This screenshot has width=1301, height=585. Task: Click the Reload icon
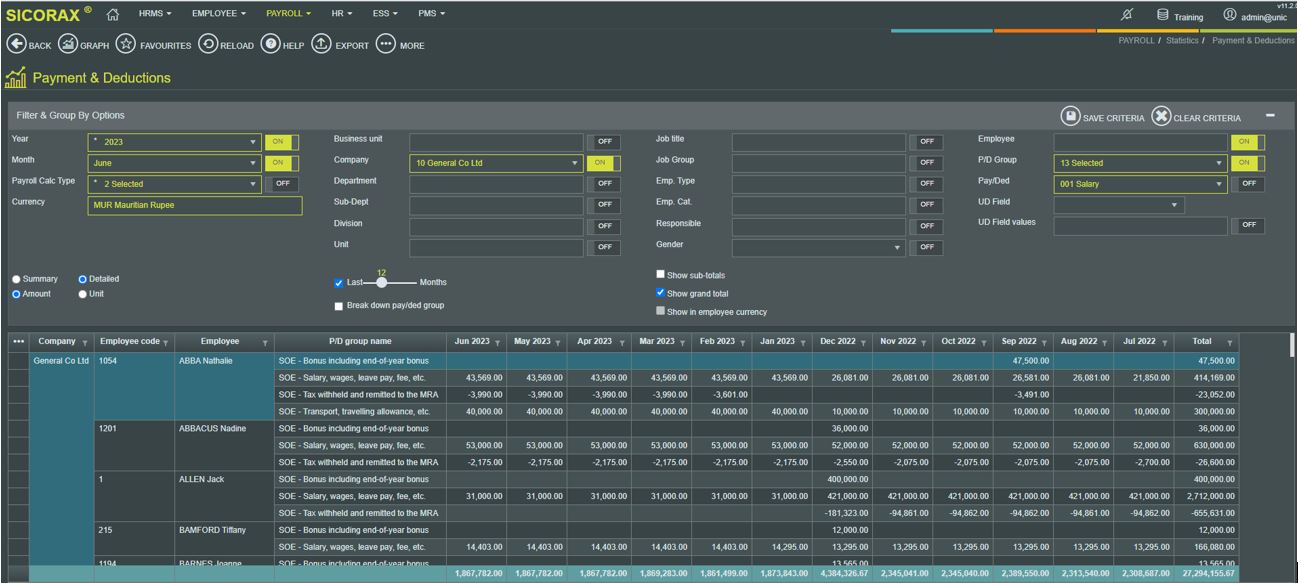208,45
